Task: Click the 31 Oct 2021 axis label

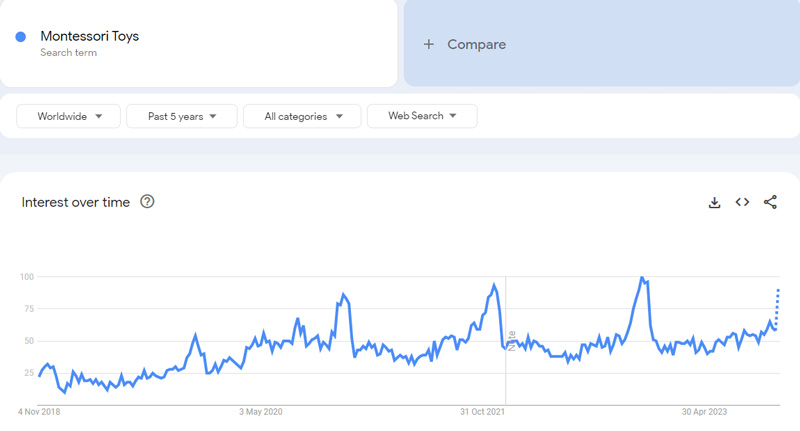Action: tap(484, 411)
